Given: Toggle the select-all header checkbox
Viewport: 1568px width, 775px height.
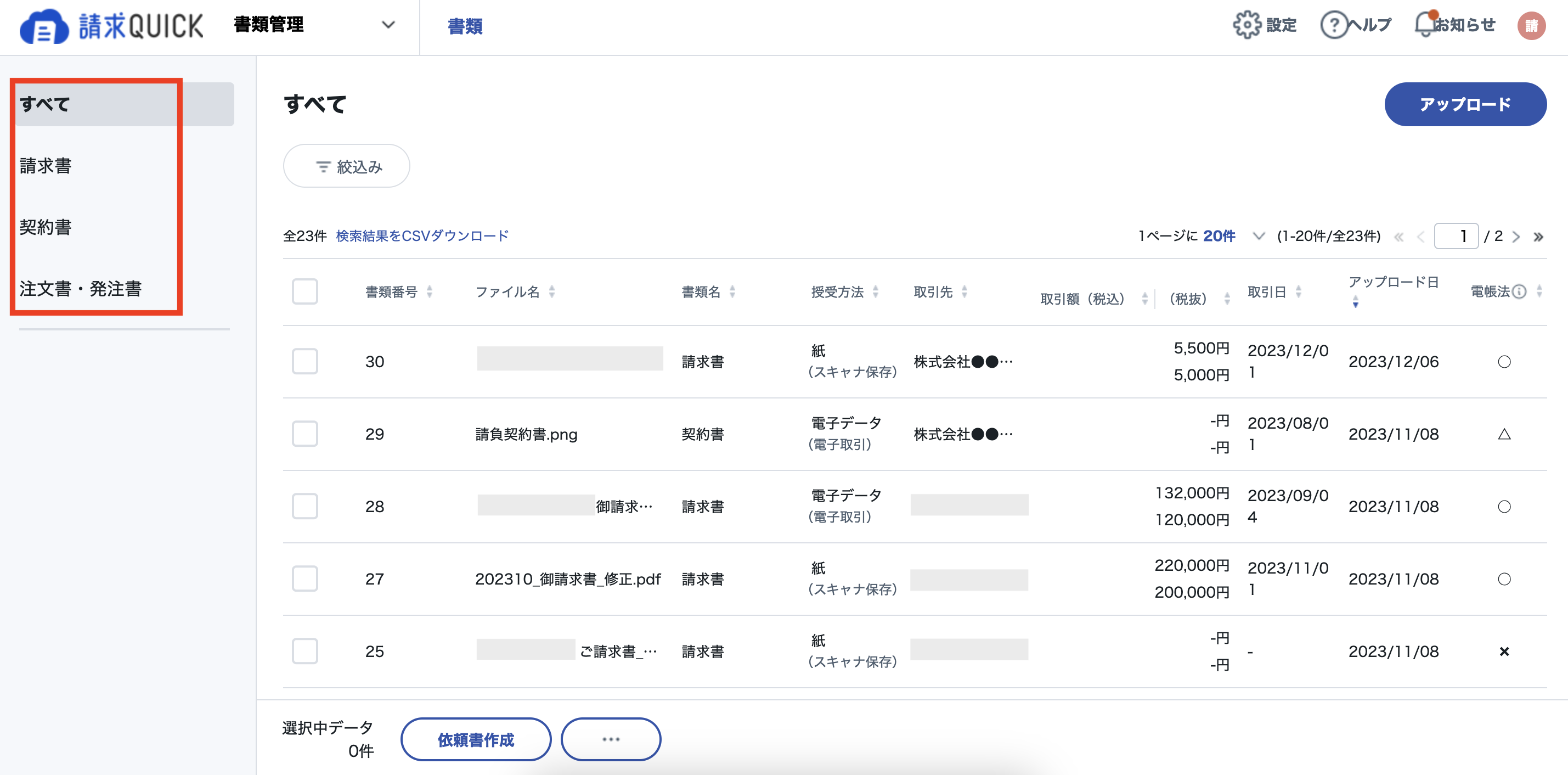Looking at the screenshot, I should click(x=304, y=291).
